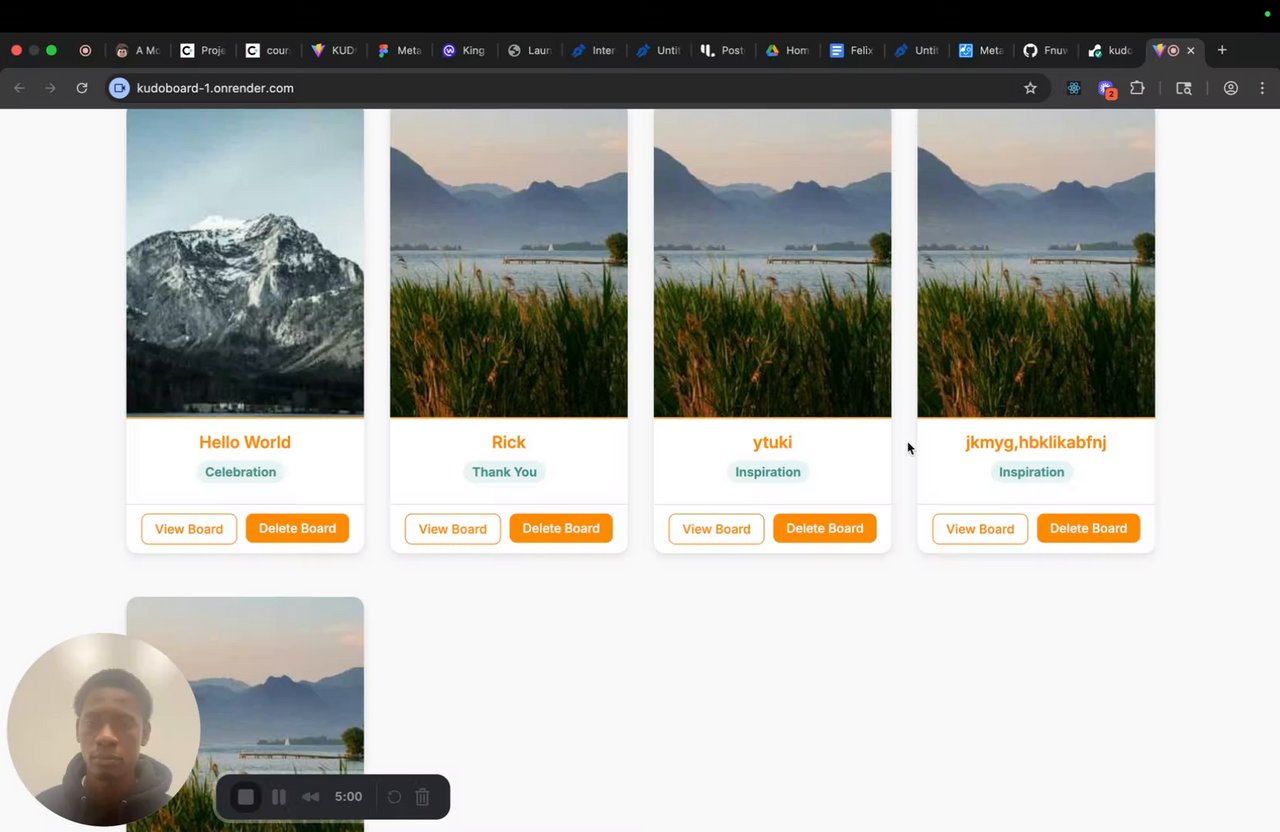Go back to the previous page
Image resolution: width=1280 pixels, height=832 pixels.
click(19, 88)
